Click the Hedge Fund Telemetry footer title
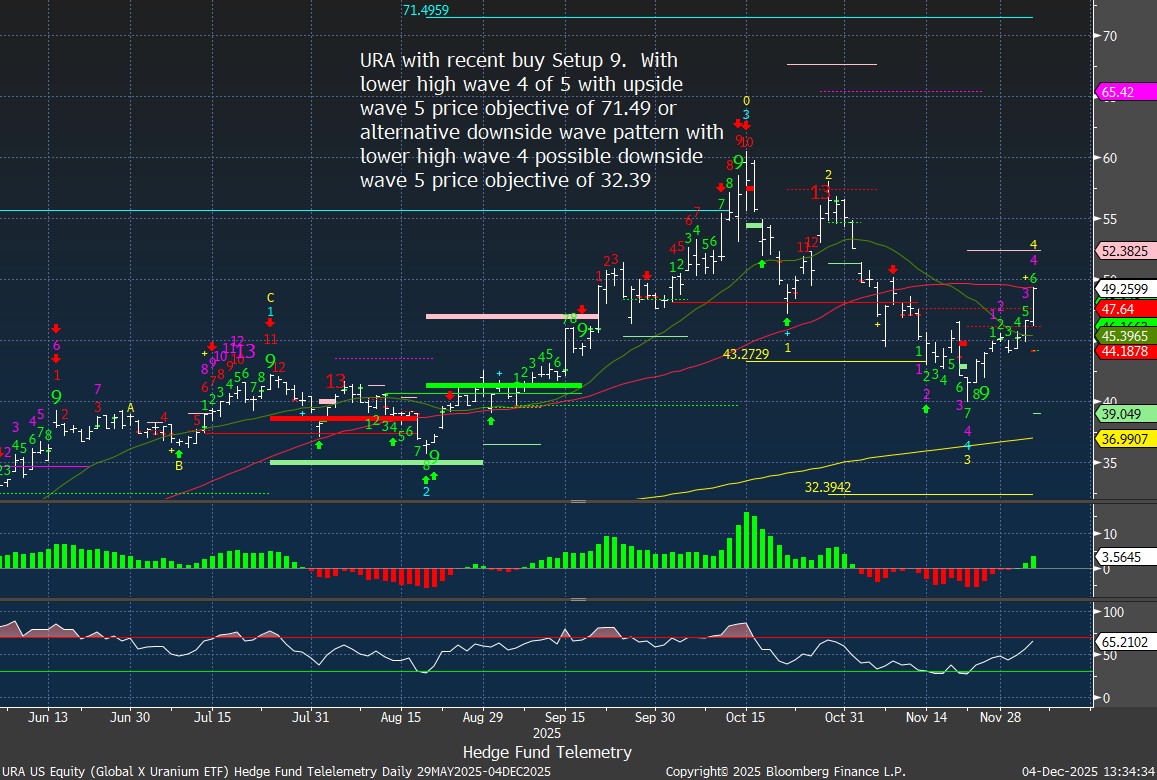The height and width of the screenshot is (780, 1157). pos(547,751)
